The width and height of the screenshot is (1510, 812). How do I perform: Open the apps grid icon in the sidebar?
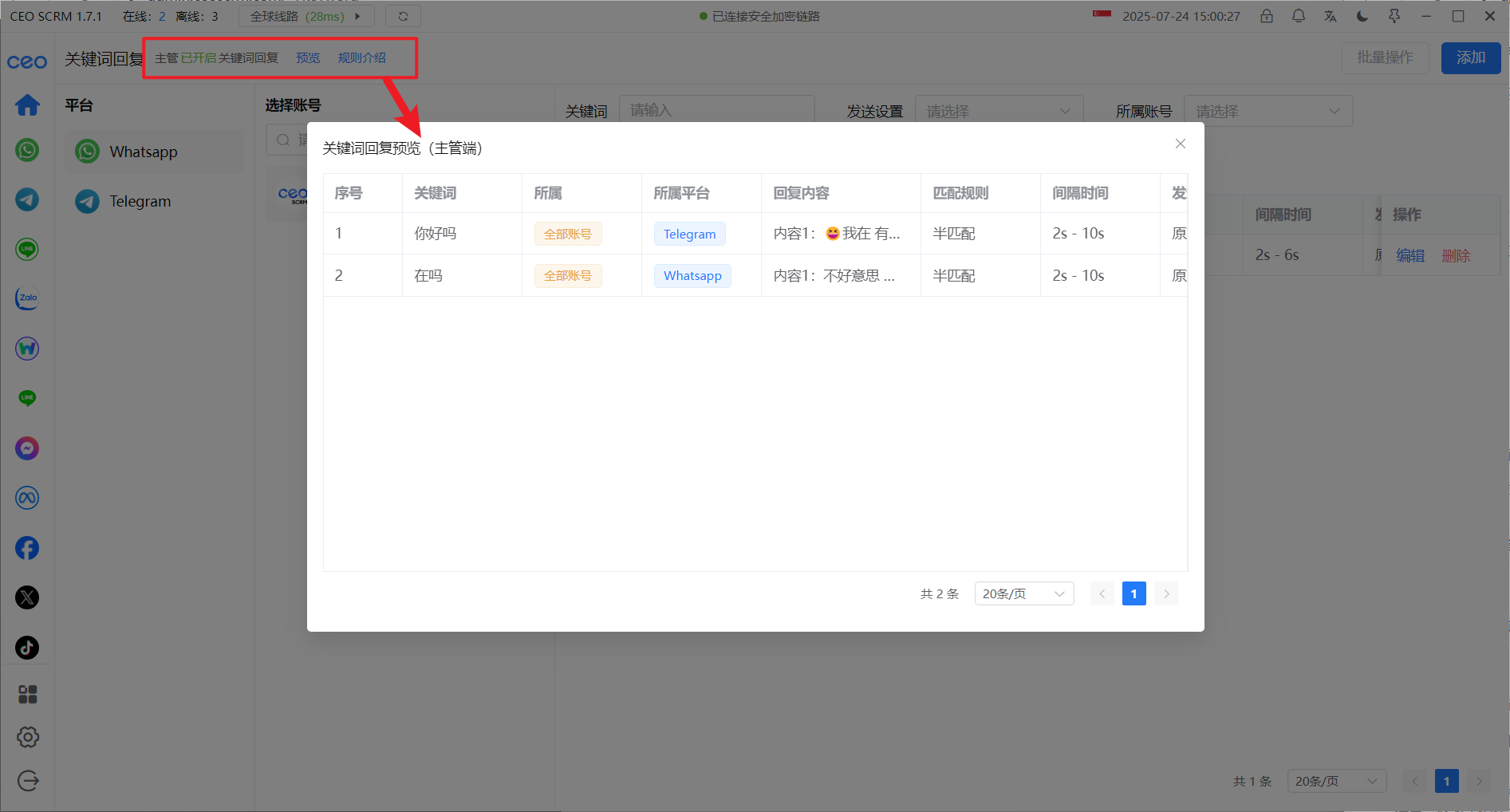[28, 695]
